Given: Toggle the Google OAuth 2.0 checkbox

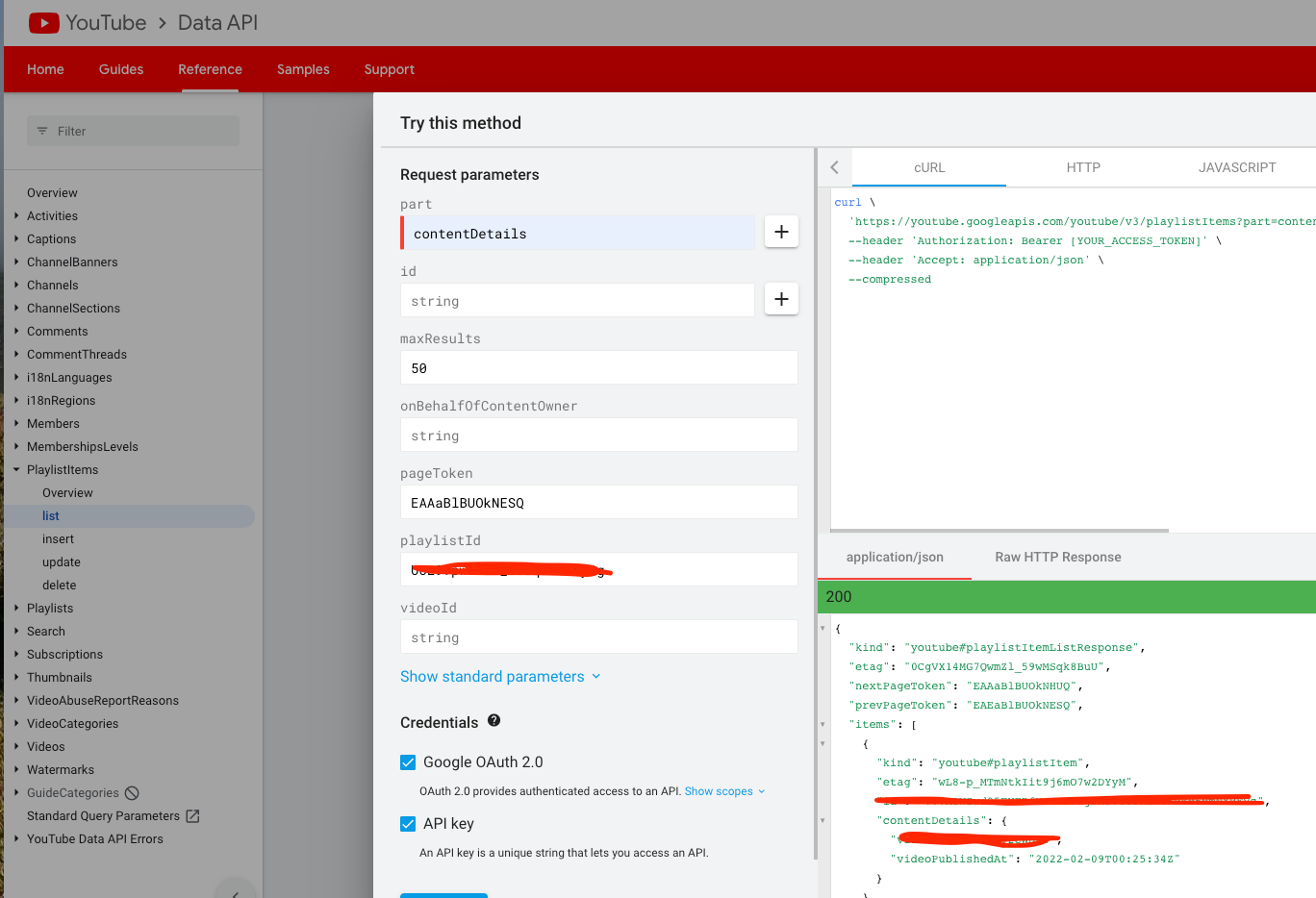Looking at the screenshot, I should pos(408,762).
